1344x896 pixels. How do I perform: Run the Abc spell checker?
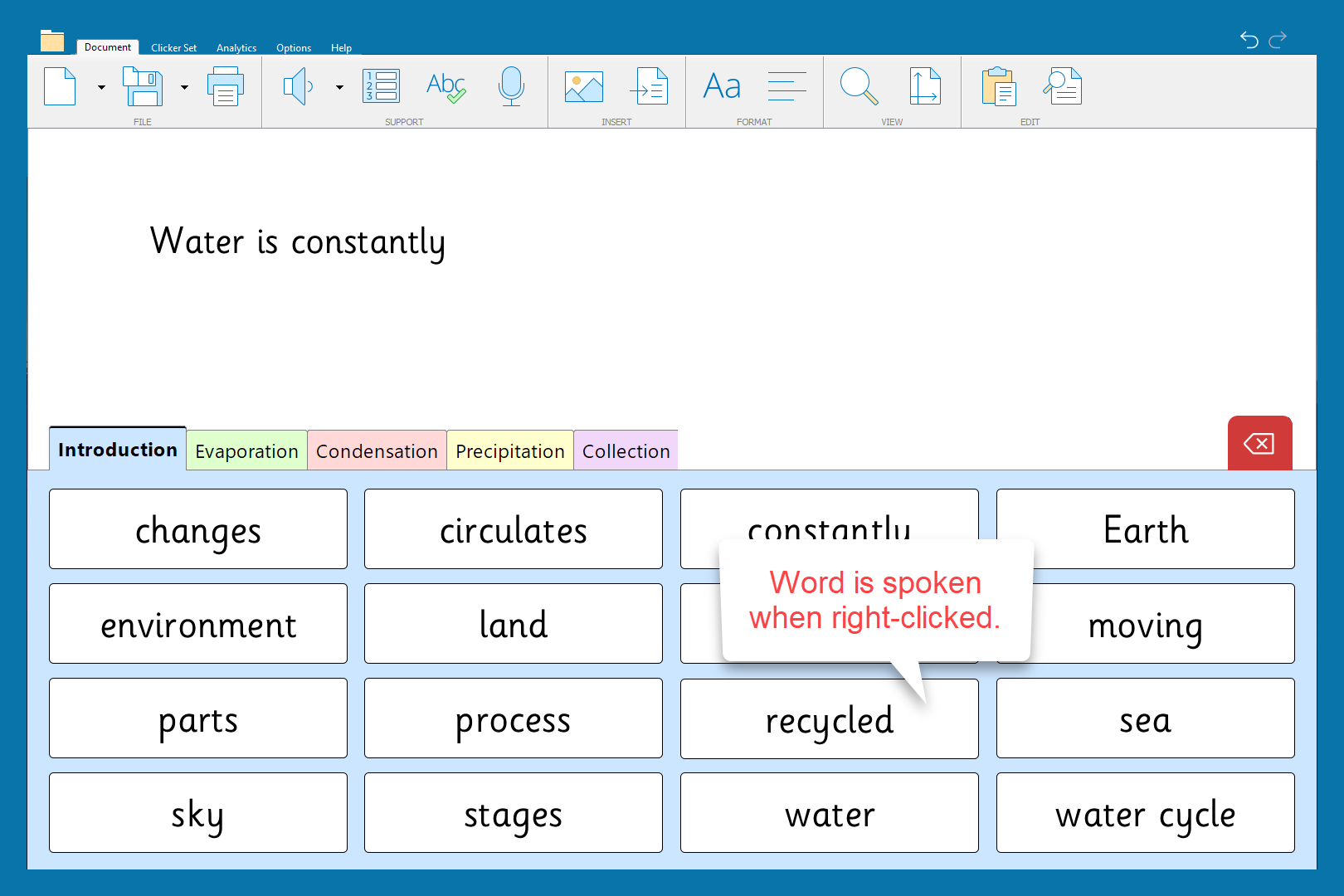(446, 86)
